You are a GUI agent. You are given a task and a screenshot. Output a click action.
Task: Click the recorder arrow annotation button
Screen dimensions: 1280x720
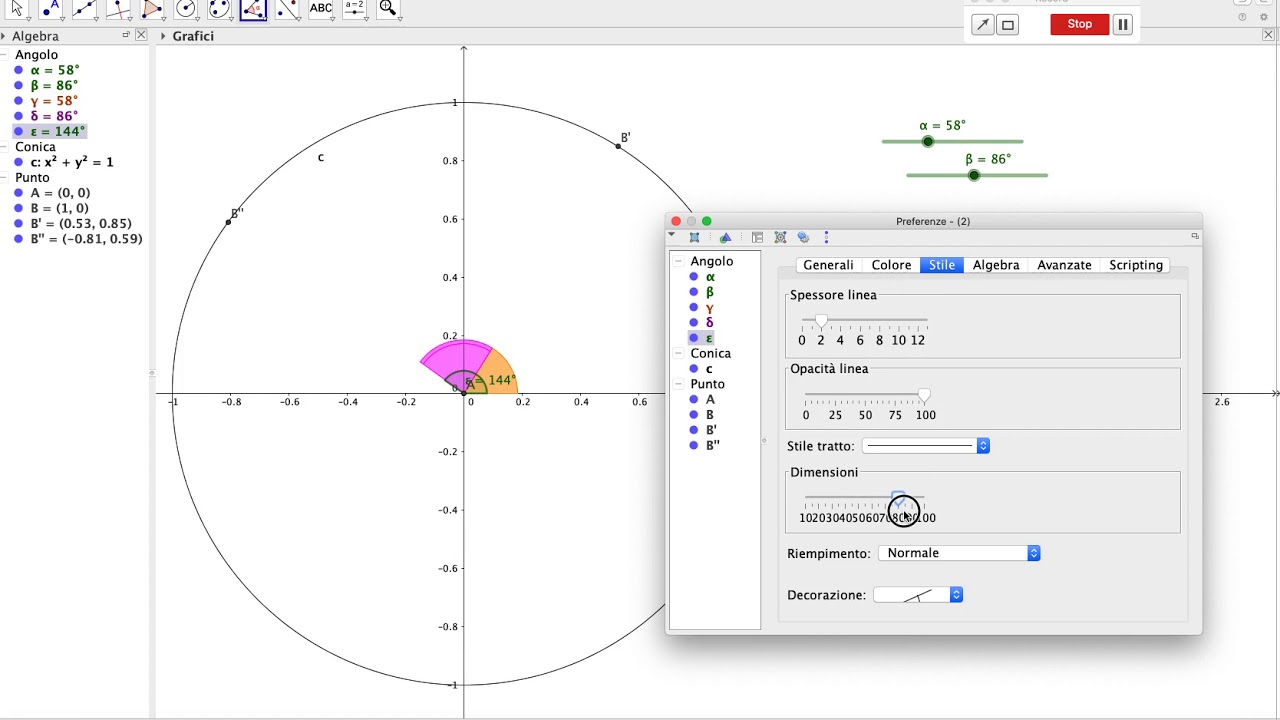click(x=983, y=25)
